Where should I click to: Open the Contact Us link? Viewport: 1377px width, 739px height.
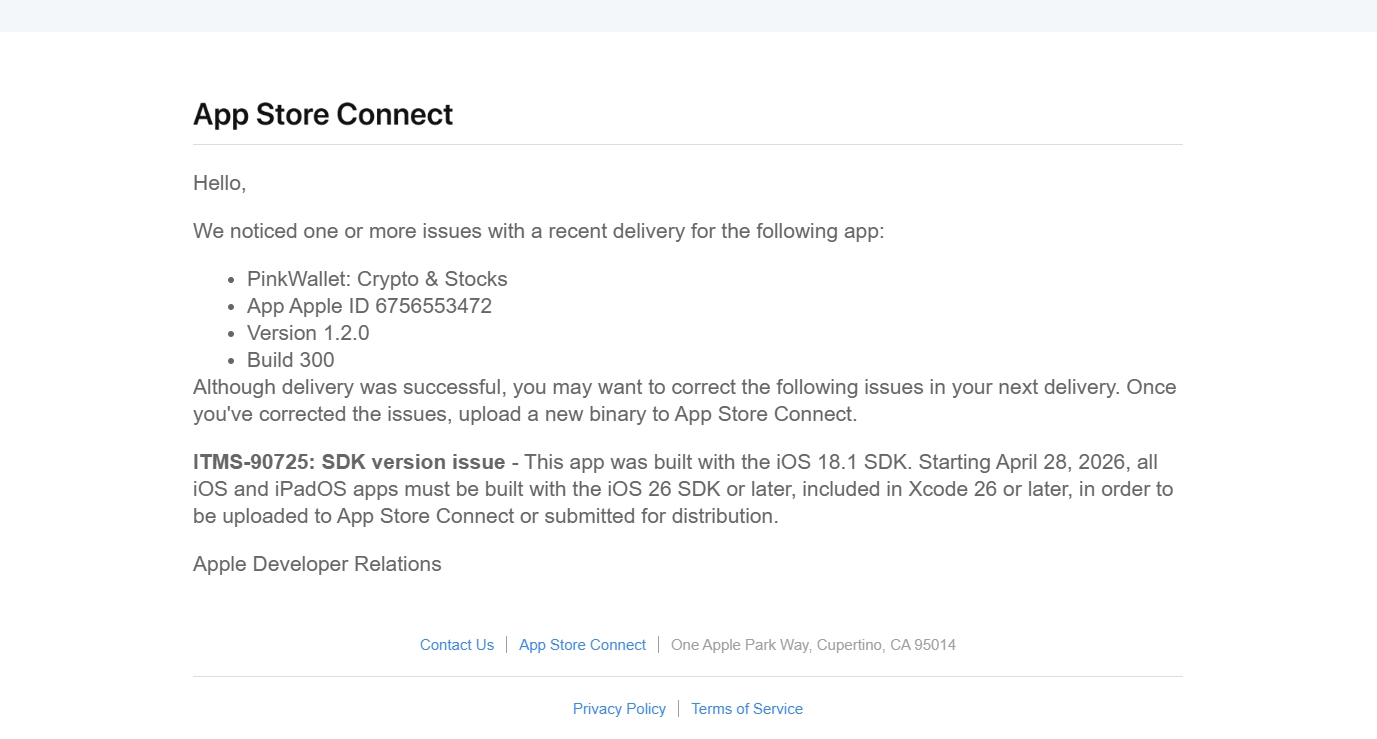[456, 645]
